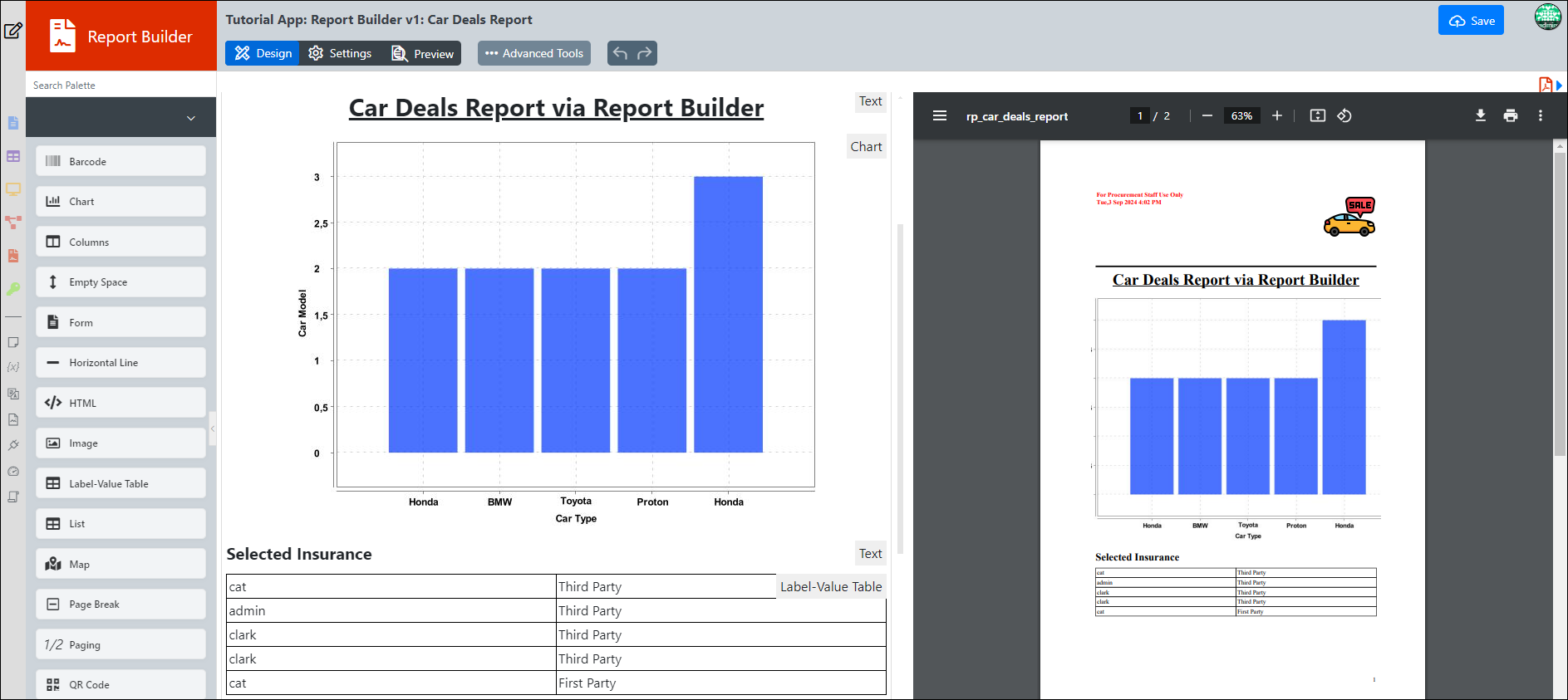1568x700 pixels.
Task: Rotate the PDF page
Action: click(1344, 115)
